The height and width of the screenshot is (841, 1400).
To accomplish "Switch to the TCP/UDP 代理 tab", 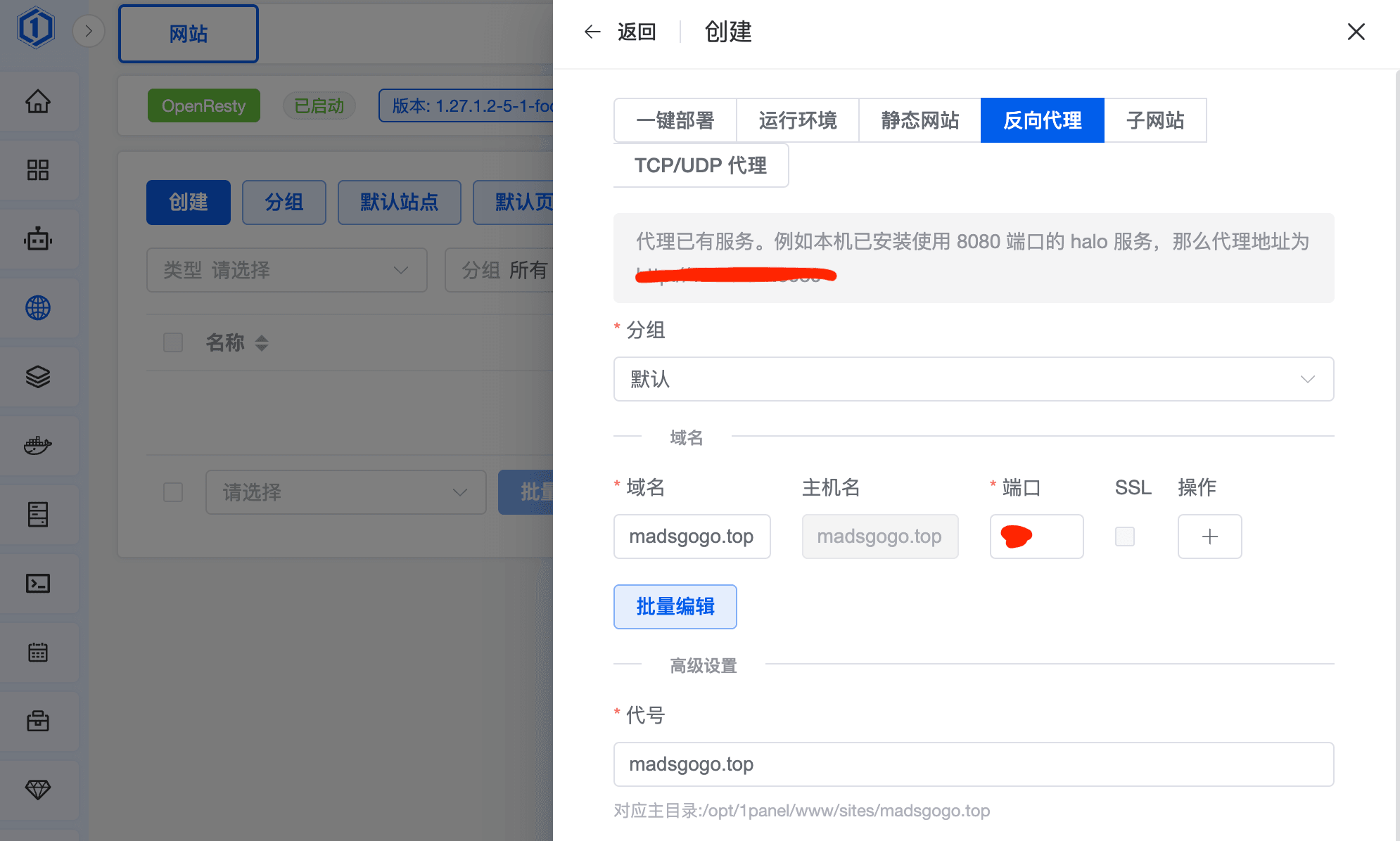I will [701, 165].
